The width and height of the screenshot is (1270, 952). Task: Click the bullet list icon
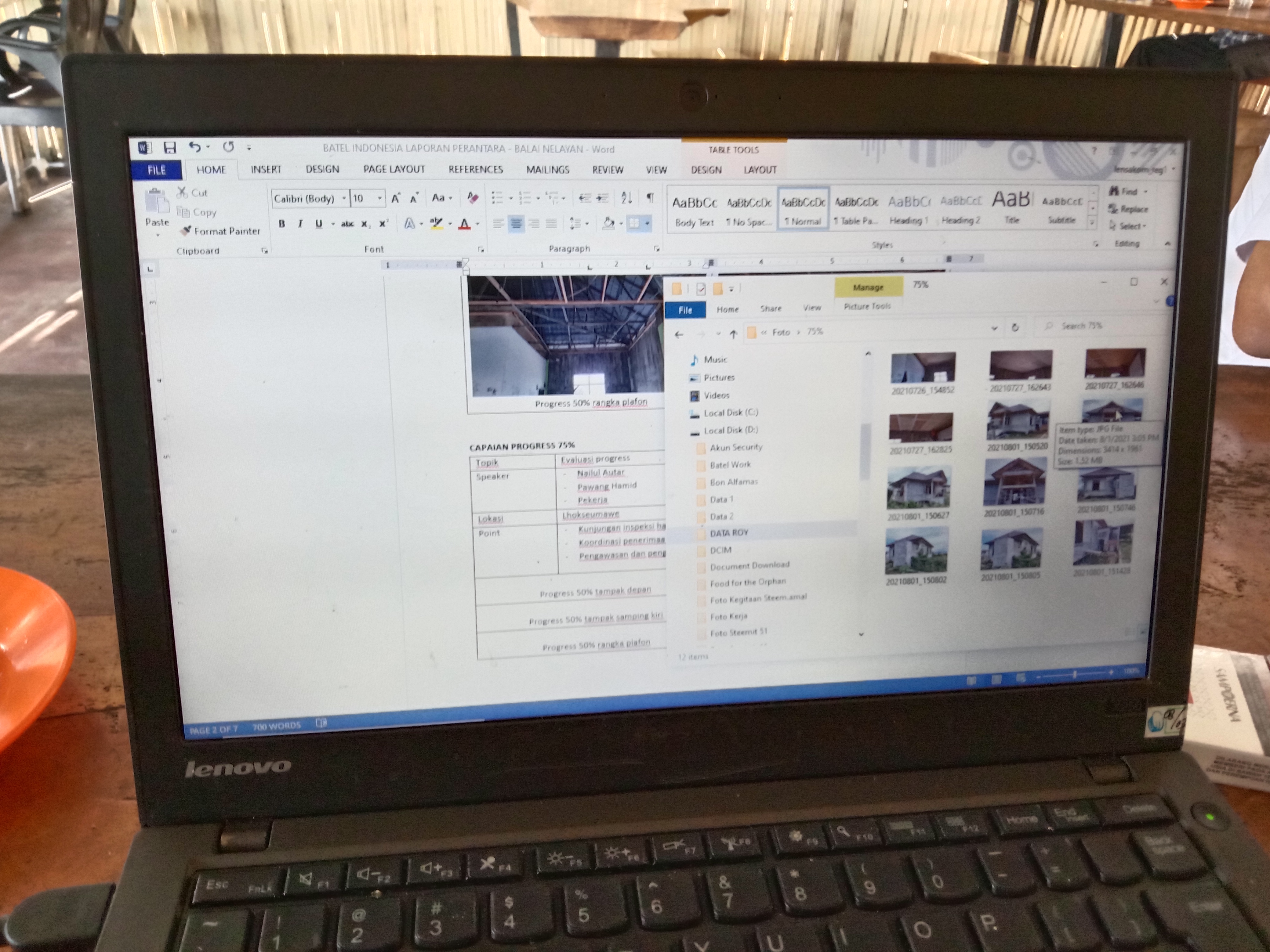coord(497,198)
